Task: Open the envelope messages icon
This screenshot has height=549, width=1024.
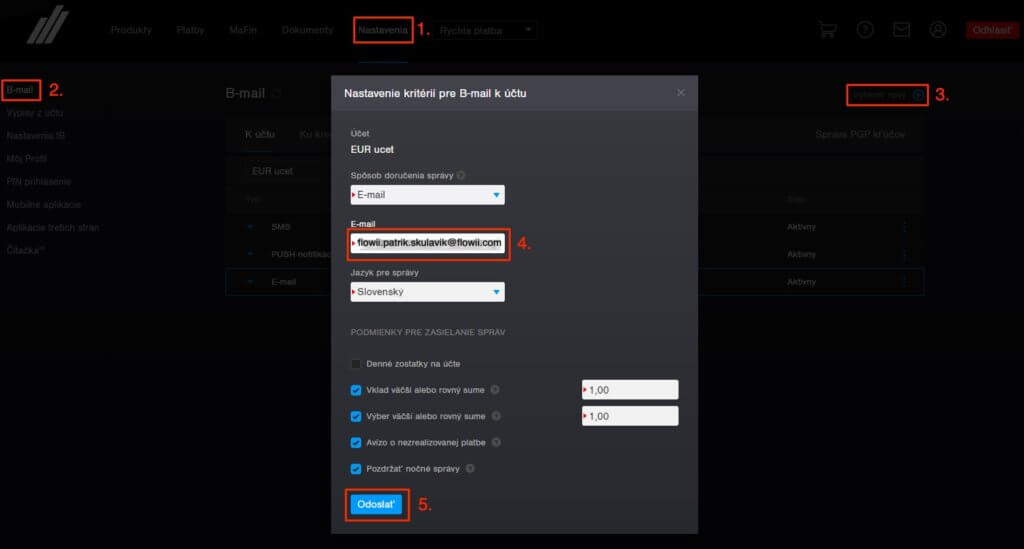Action: pos(901,30)
